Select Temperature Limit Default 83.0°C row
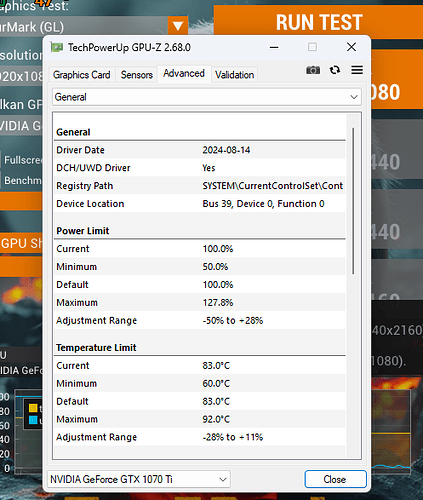This screenshot has height=500, width=423. 200,401
